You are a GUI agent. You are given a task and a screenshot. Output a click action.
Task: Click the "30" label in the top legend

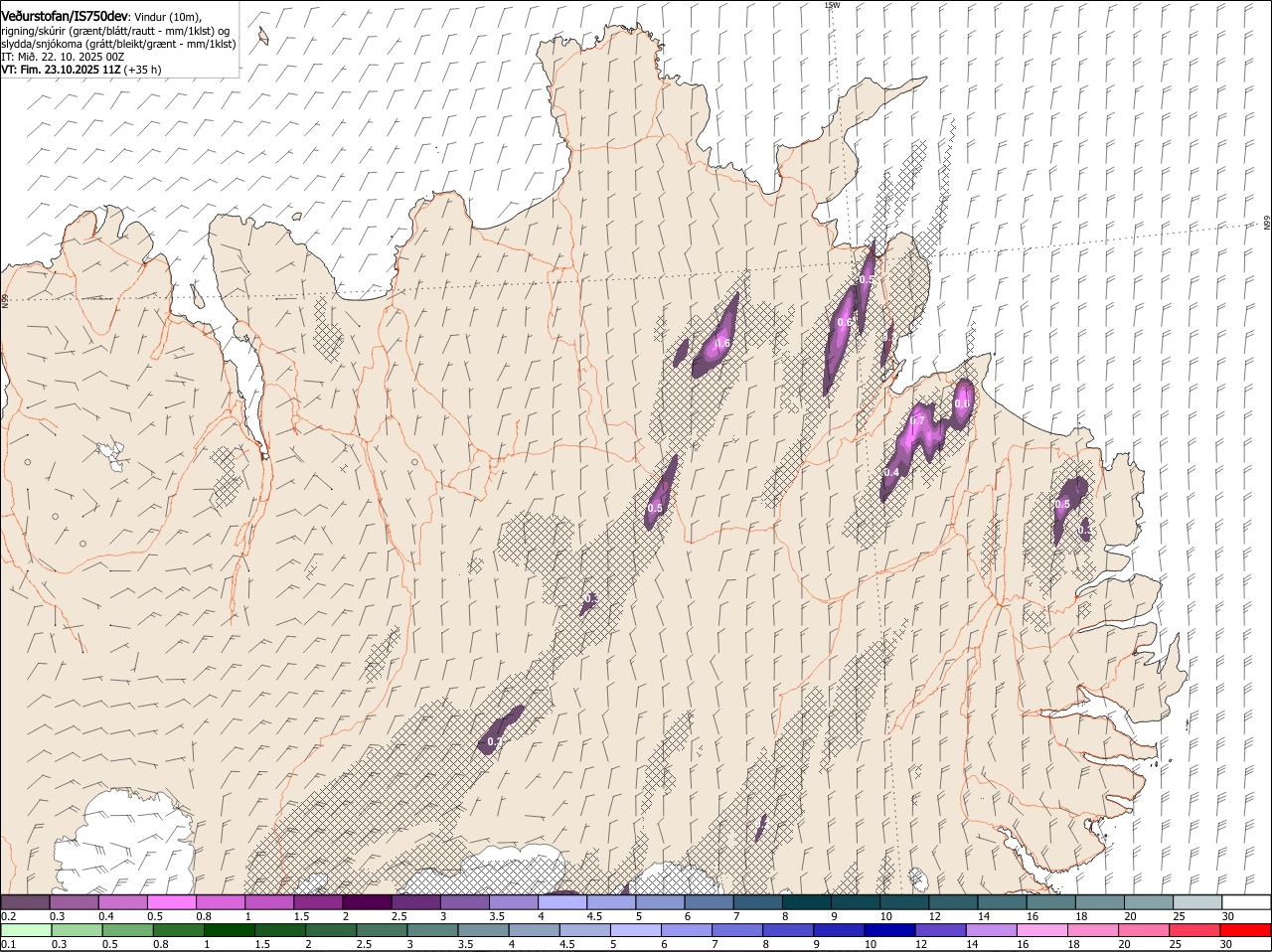[1227, 915]
